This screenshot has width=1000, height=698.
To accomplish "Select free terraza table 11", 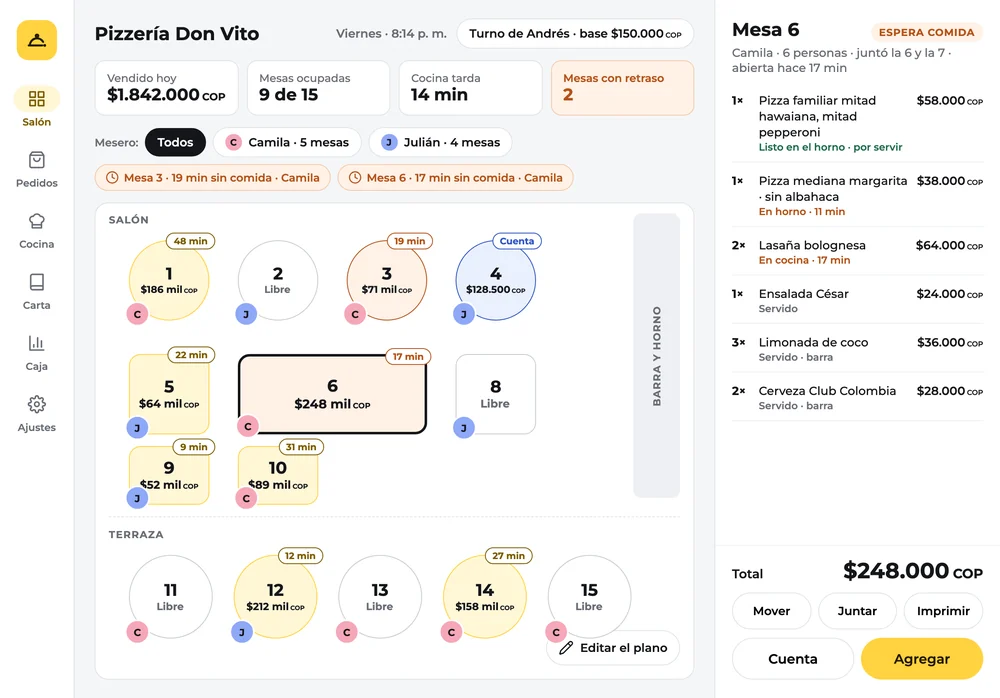I will click(x=170, y=597).
